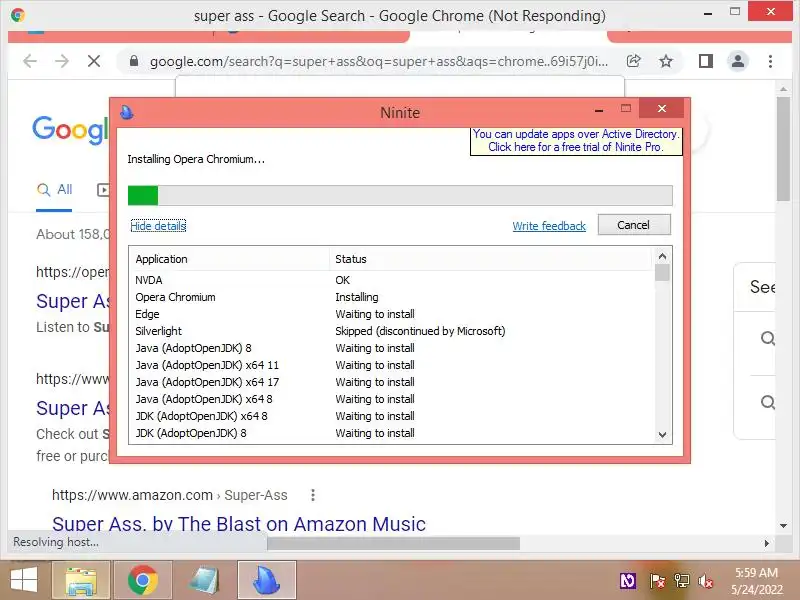Image resolution: width=800 pixels, height=600 pixels.
Task: Select Java (AdoptOpenJDK) x64 17 row
Action: 391,382
